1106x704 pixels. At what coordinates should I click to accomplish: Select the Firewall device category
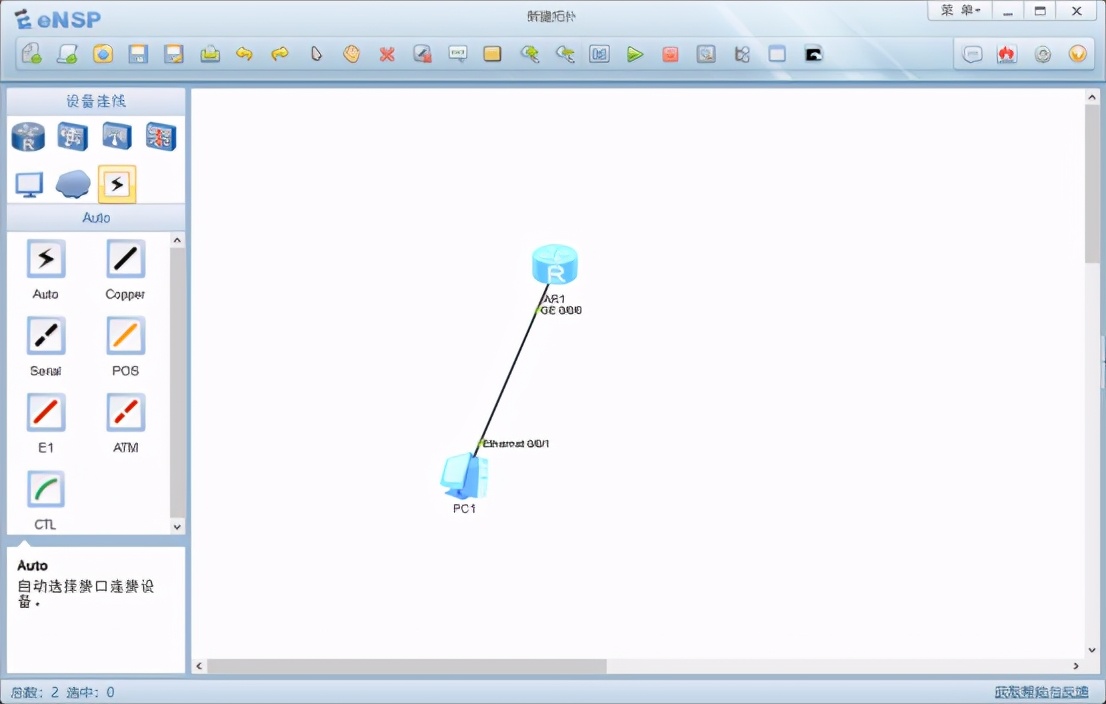click(x=161, y=137)
